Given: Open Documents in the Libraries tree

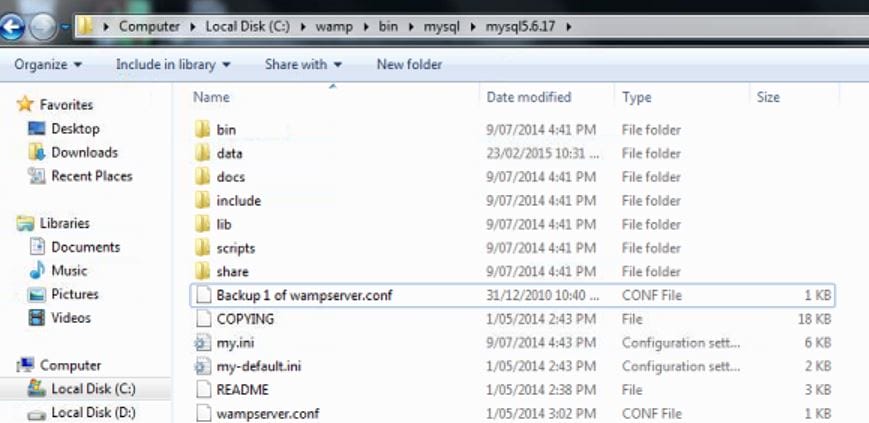Looking at the screenshot, I should coord(85,247).
